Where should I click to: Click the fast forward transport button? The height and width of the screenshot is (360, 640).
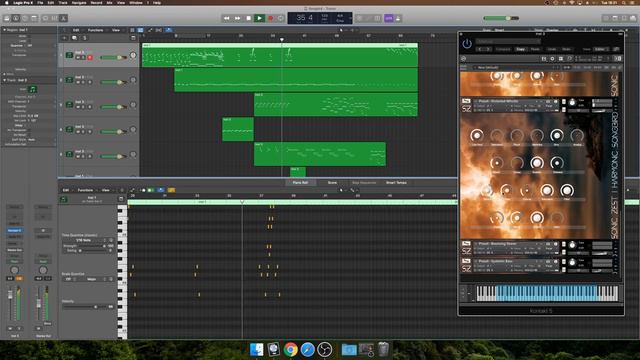237,18
